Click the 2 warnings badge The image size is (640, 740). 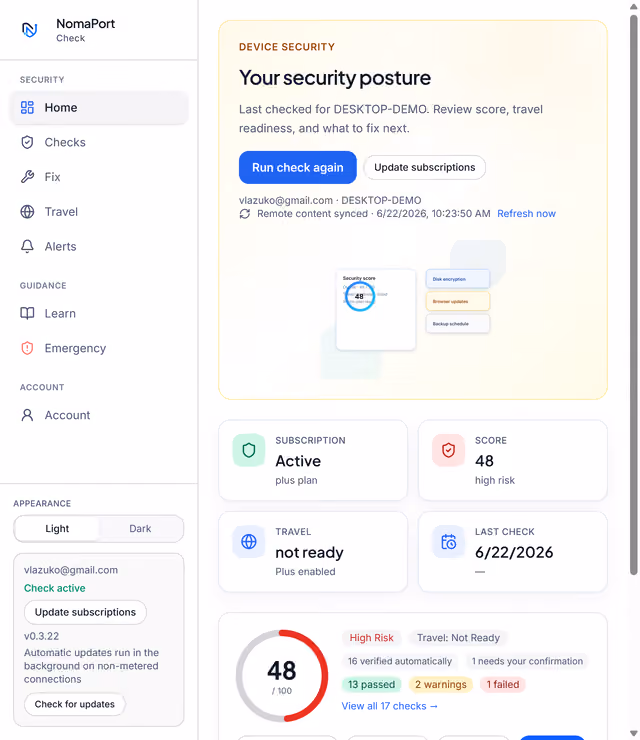441,684
